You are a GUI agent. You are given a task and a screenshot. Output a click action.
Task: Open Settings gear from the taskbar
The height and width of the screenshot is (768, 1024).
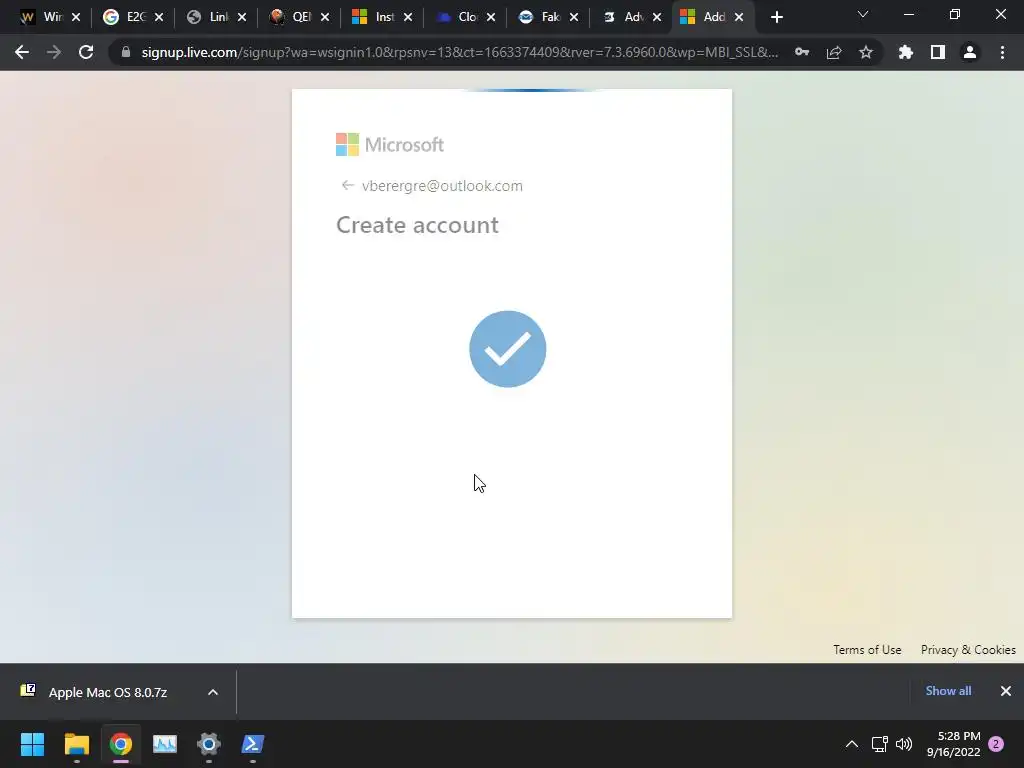[209, 744]
